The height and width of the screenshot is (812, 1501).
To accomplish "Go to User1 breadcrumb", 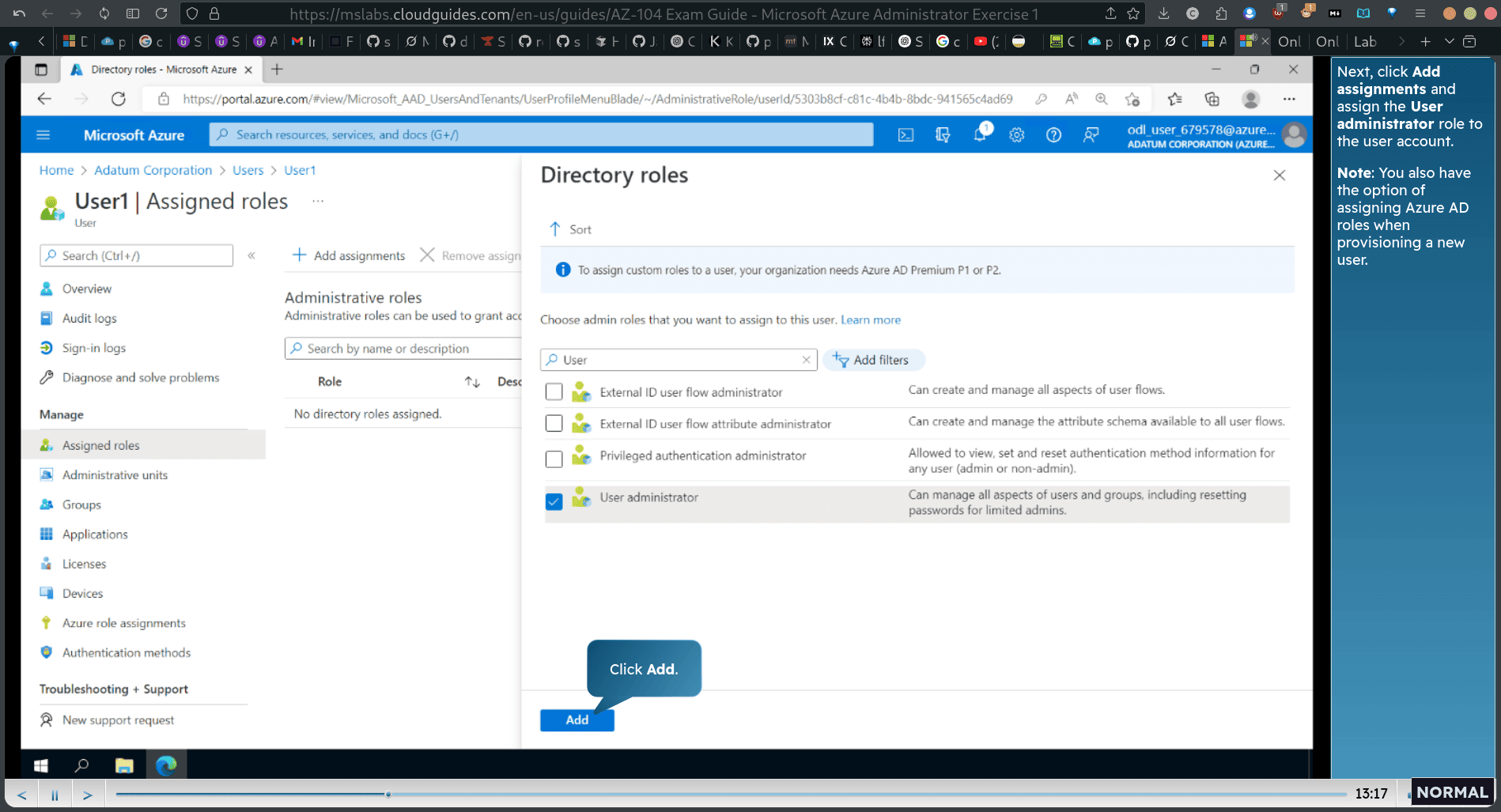I will (x=300, y=170).
